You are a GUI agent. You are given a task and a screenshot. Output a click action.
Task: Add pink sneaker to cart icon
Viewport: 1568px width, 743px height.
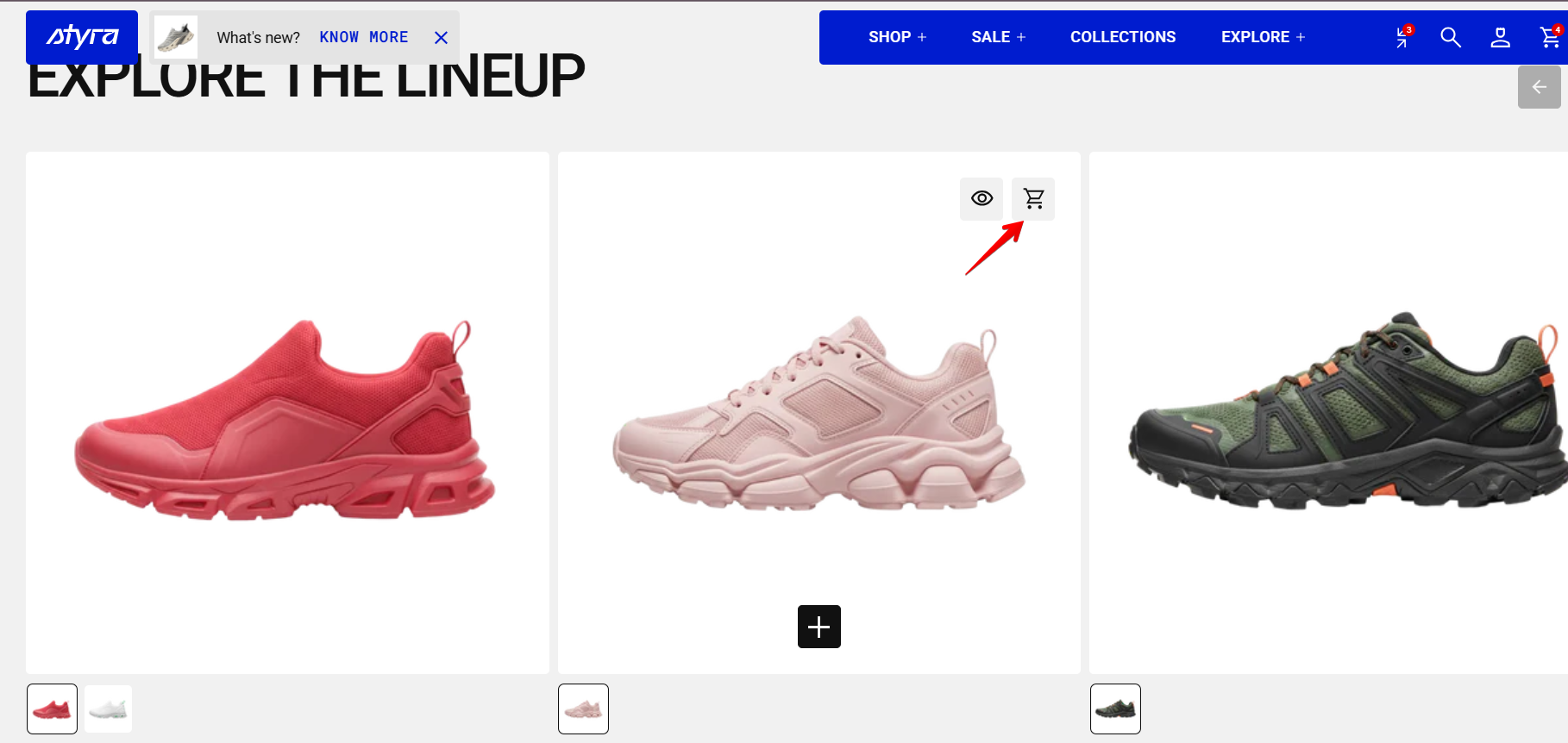pos(1033,199)
